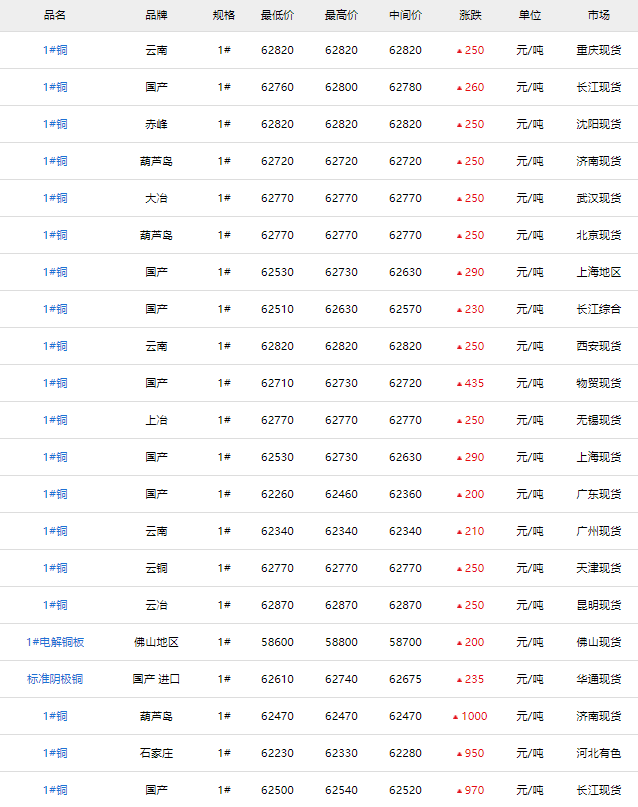638x807 pixels.
Task: Open the 1#铜 link in 河北有色 row
Action: coord(55,753)
